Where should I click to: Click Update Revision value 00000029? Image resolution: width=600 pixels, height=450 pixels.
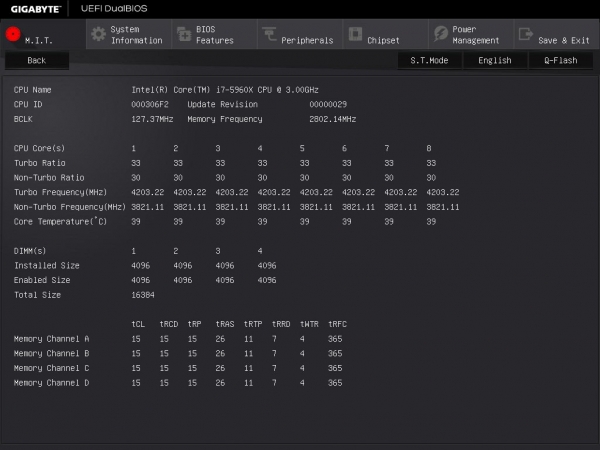pos(328,104)
